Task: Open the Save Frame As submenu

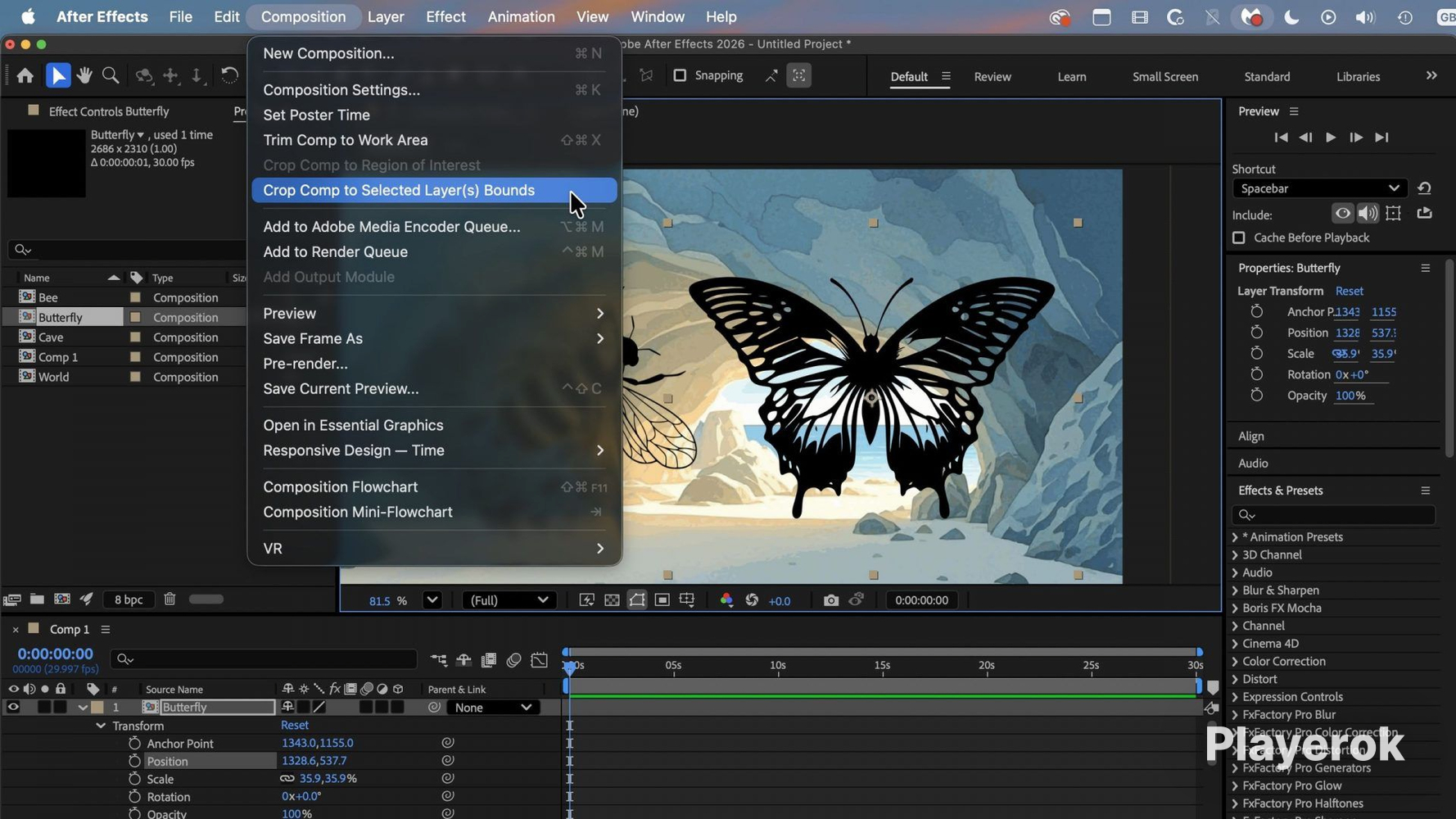Action: tap(434, 339)
